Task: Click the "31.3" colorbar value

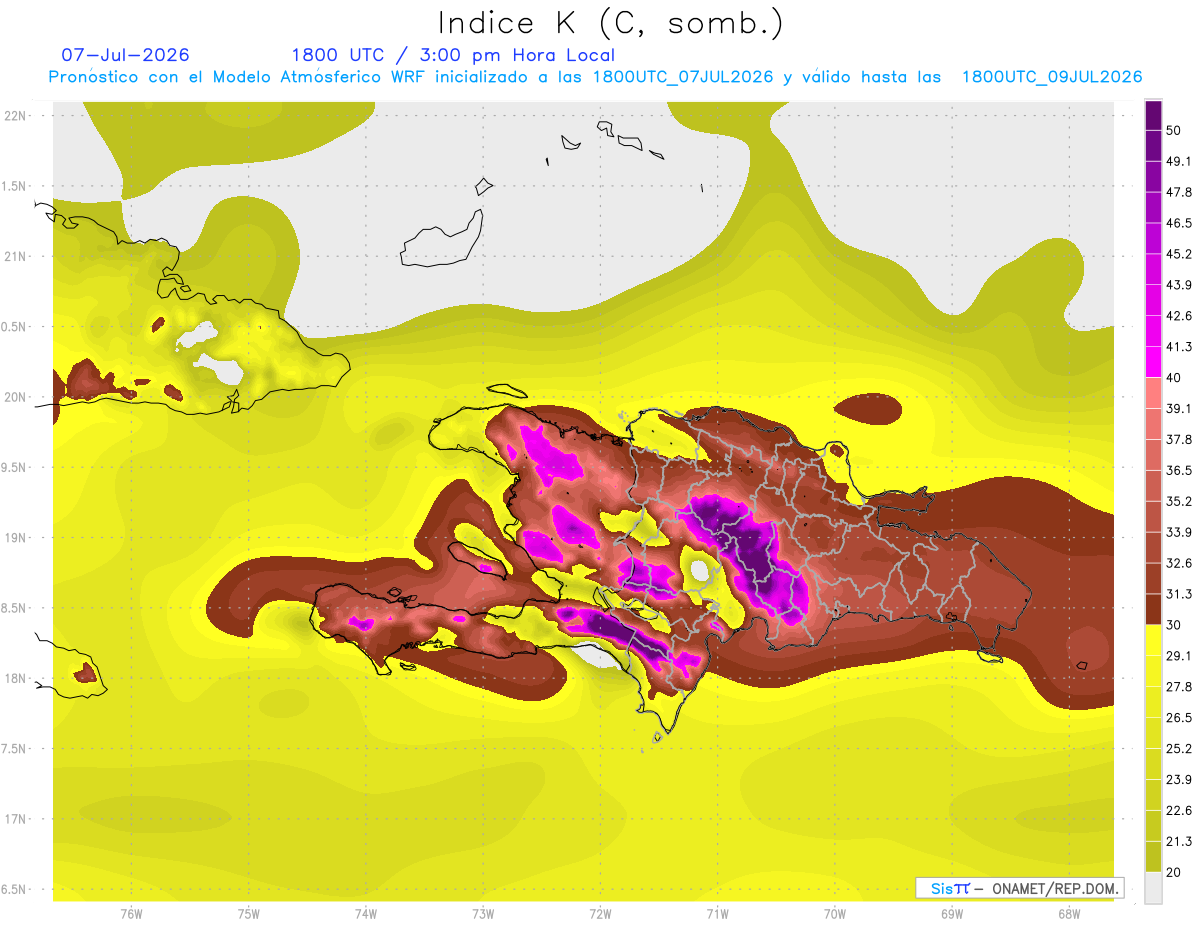Action: pyautogui.click(x=1179, y=594)
